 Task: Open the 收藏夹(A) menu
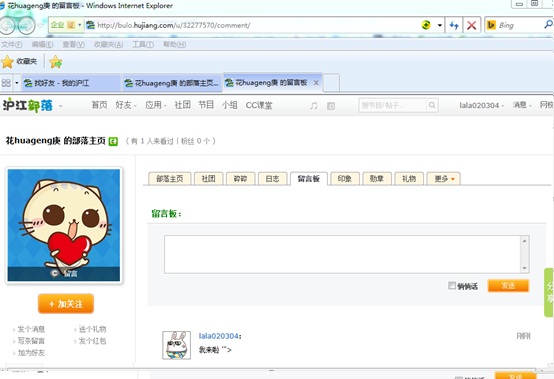pos(108,45)
